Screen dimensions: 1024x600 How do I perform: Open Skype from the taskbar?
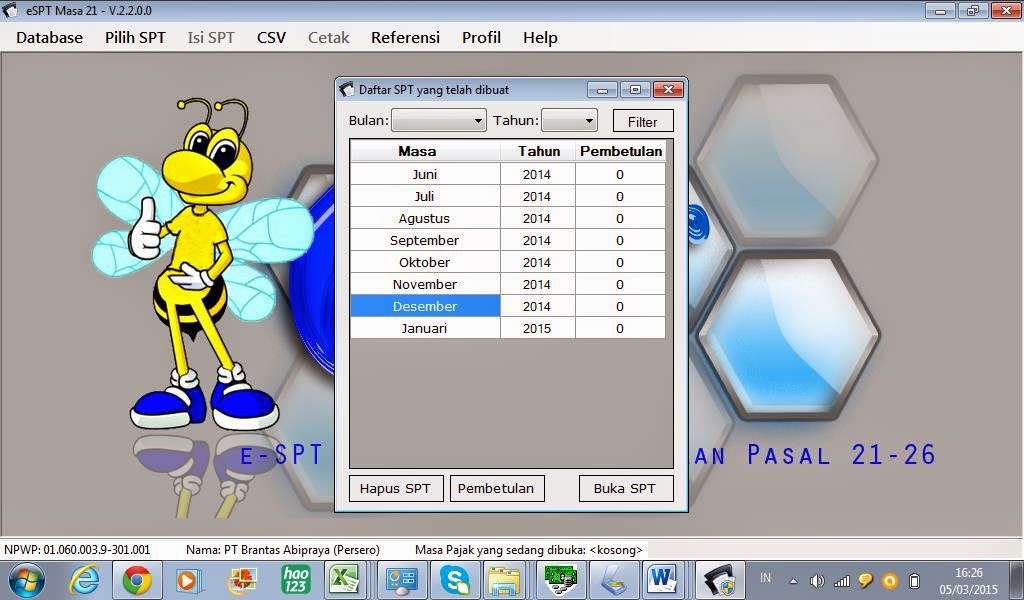click(456, 579)
